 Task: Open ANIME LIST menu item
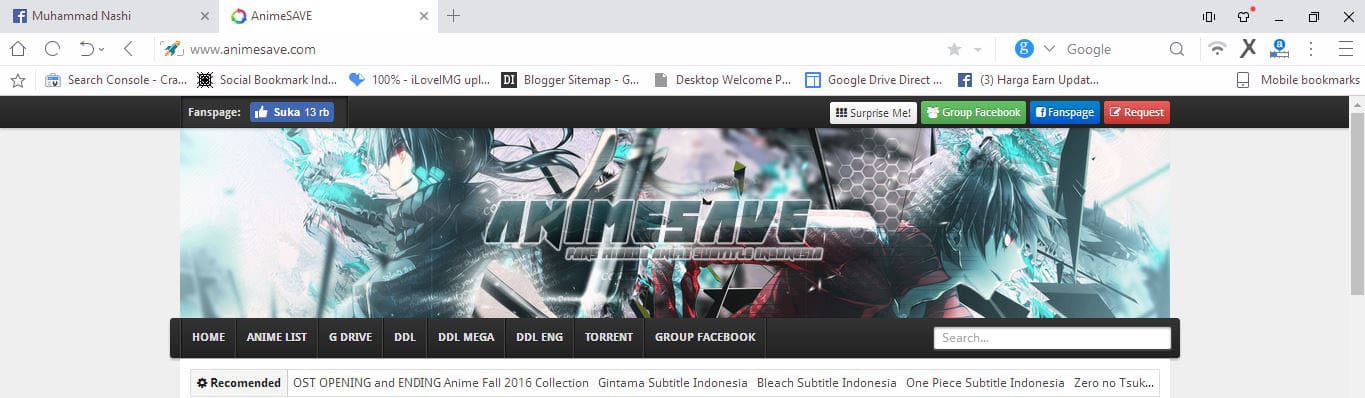pos(276,337)
